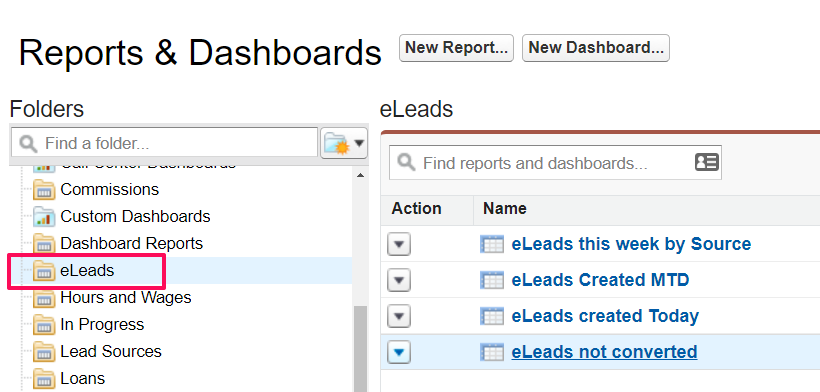Select the Lead Sources folder
The height and width of the screenshot is (392, 820).
click(x=111, y=351)
